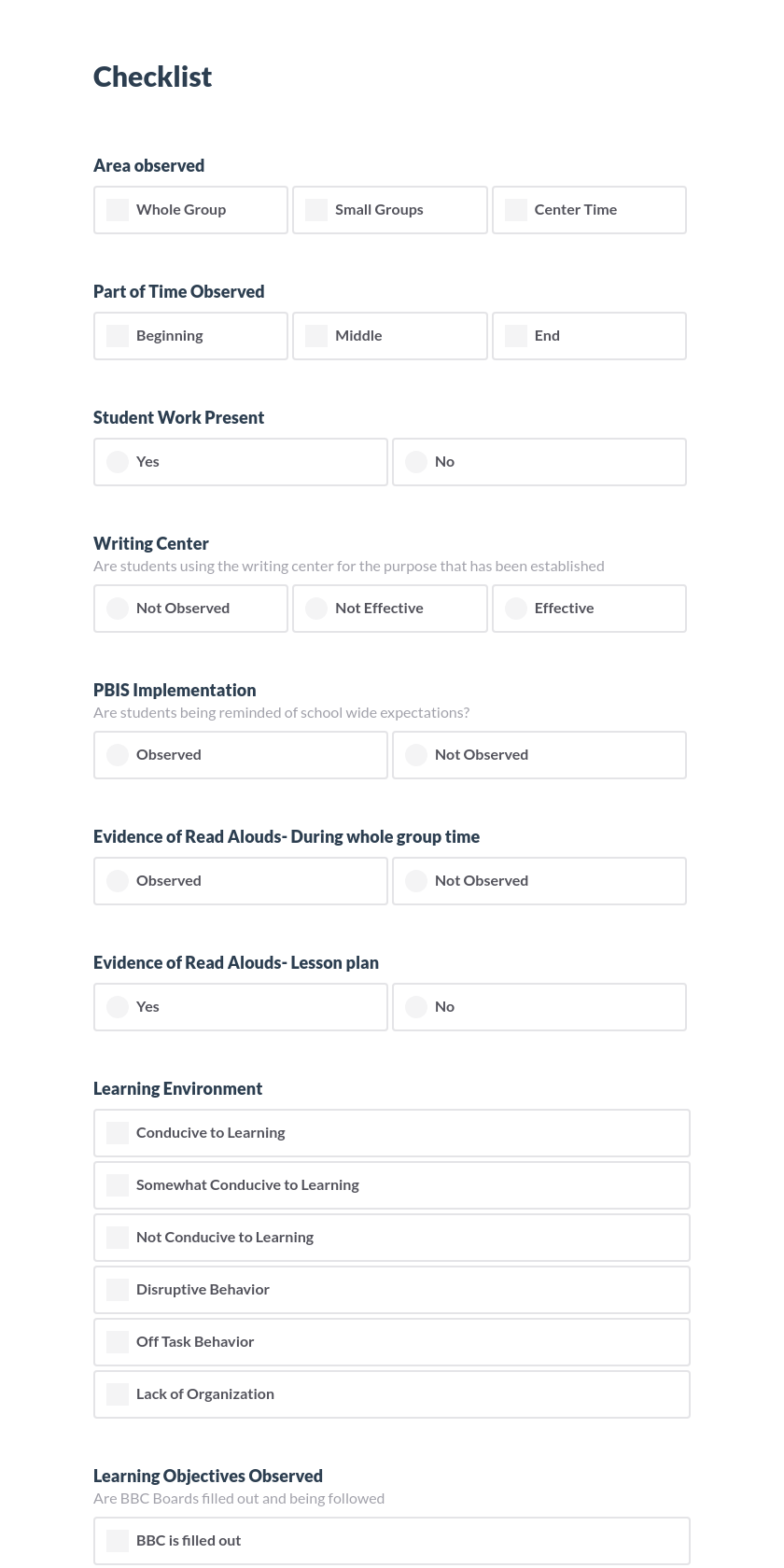Rate the Writing Center as Effective
784x1568 pixels.
[x=516, y=609]
